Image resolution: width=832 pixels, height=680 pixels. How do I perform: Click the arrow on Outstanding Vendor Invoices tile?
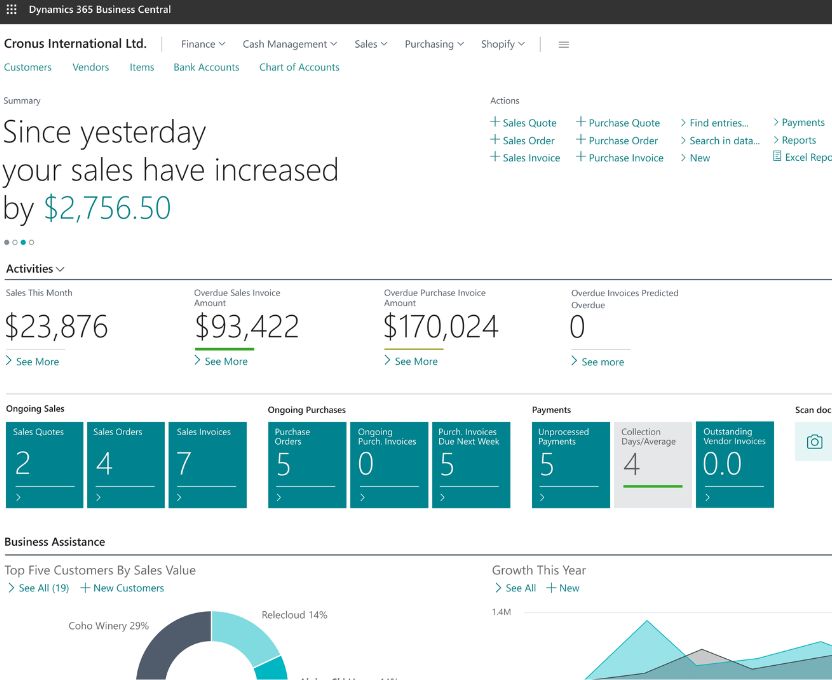point(707,498)
